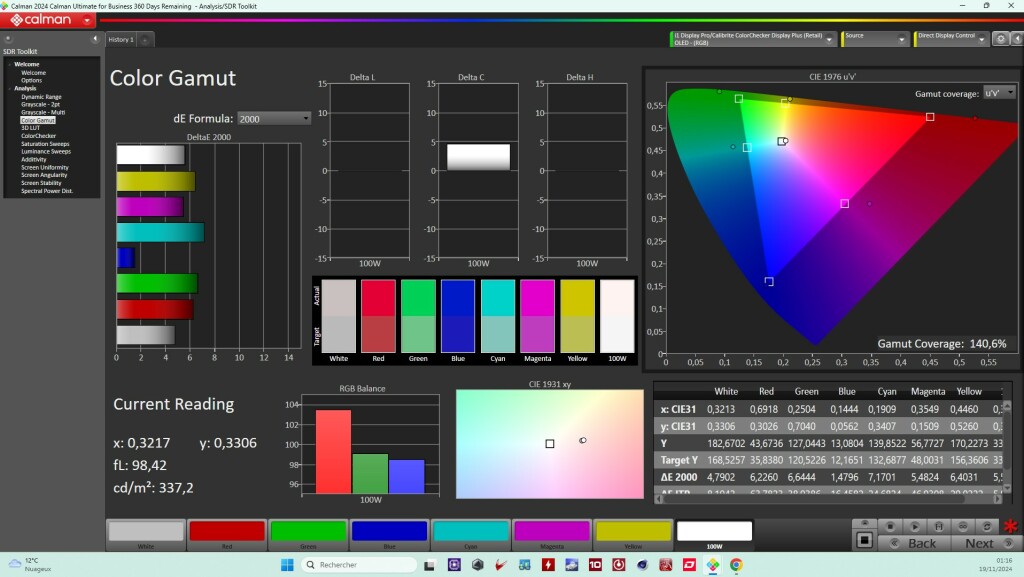Viewport: 1024px width, 577px height.
Task: Open the 3D LUT page
Action: [31, 128]
